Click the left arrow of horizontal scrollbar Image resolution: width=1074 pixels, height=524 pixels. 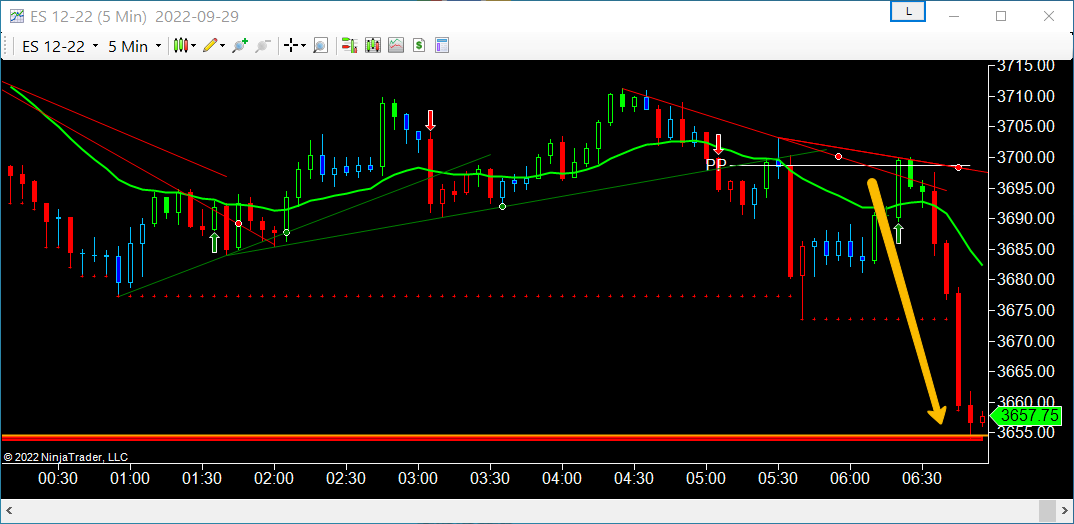point(8,510)
